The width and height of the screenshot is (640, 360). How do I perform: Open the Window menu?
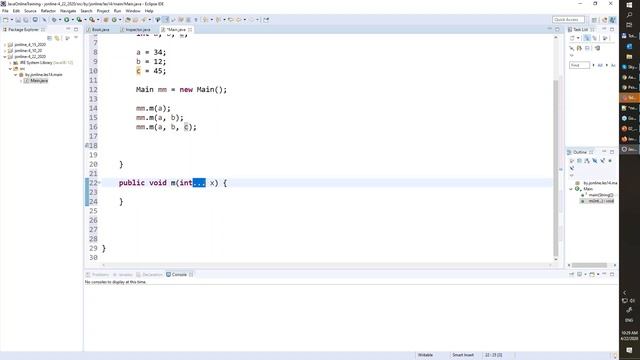tap(133, 11)
